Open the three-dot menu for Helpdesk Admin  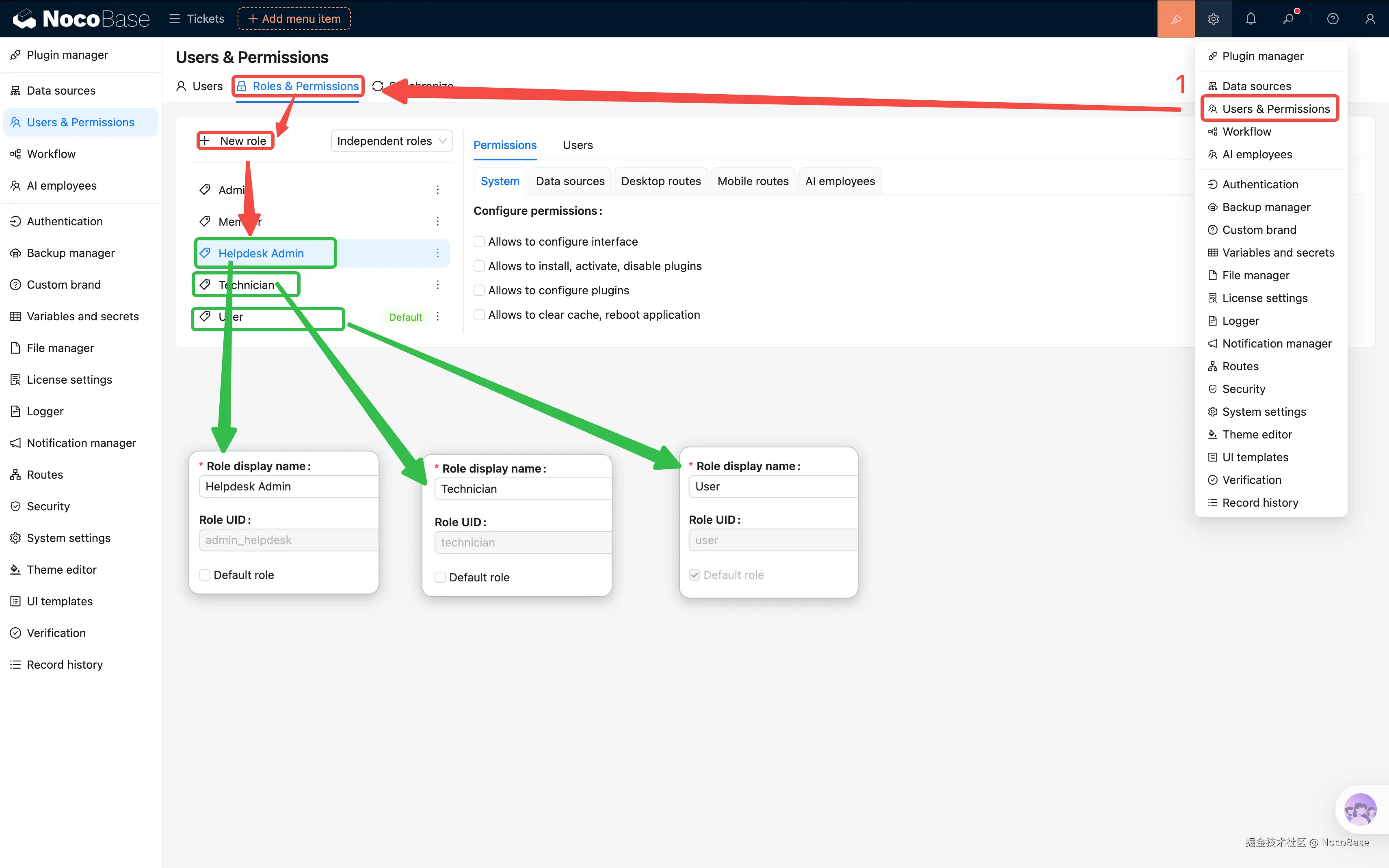pos(437,253)
